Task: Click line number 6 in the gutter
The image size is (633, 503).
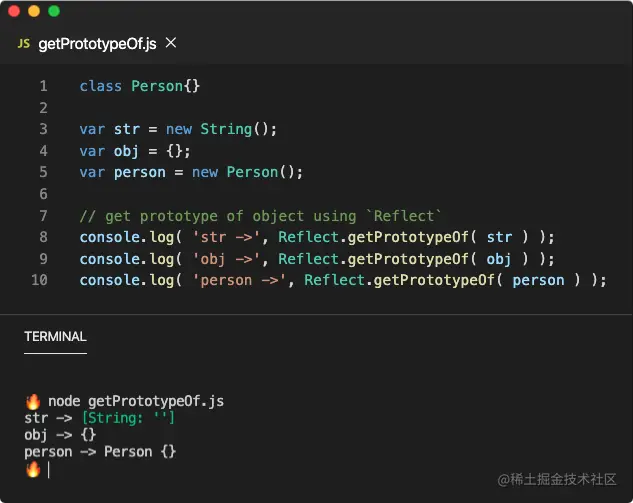Action: (x=44, y=194)
